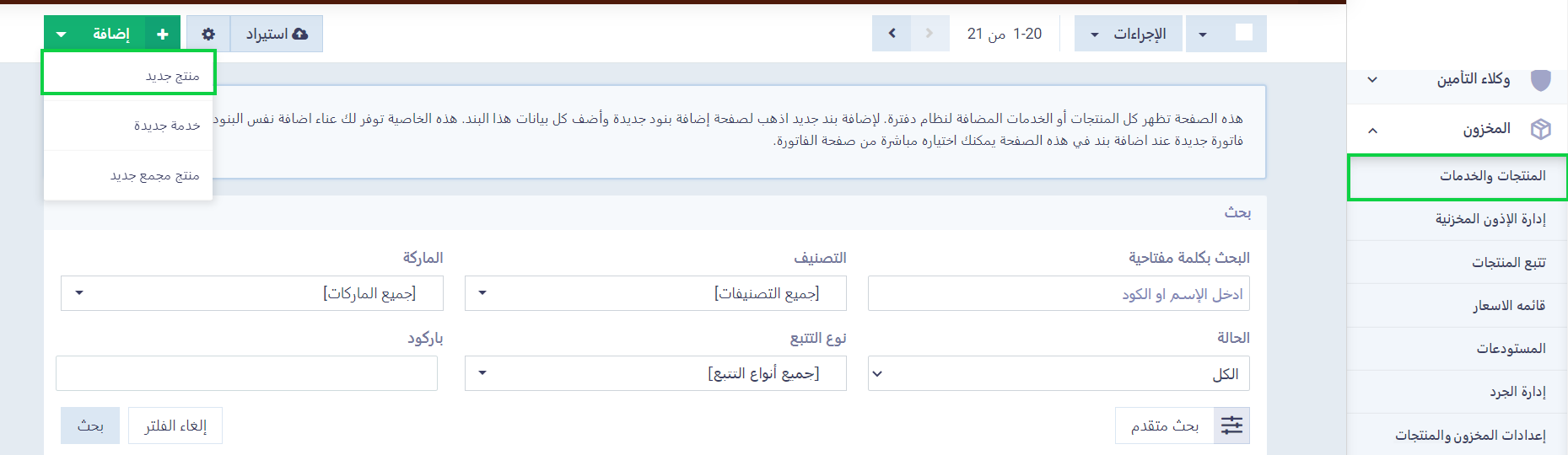Viewport: 1568px width, 455px height.
Task: Click the advanced search sliders icon
Action: tap(1231, 426)
